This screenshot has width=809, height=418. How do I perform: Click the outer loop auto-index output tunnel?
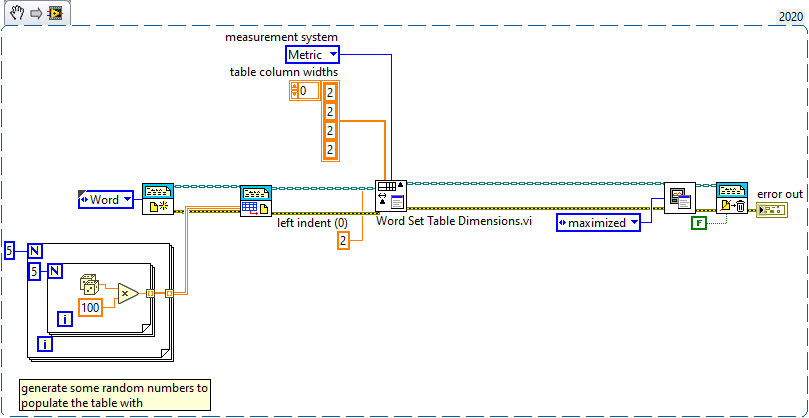click(169, 294)
